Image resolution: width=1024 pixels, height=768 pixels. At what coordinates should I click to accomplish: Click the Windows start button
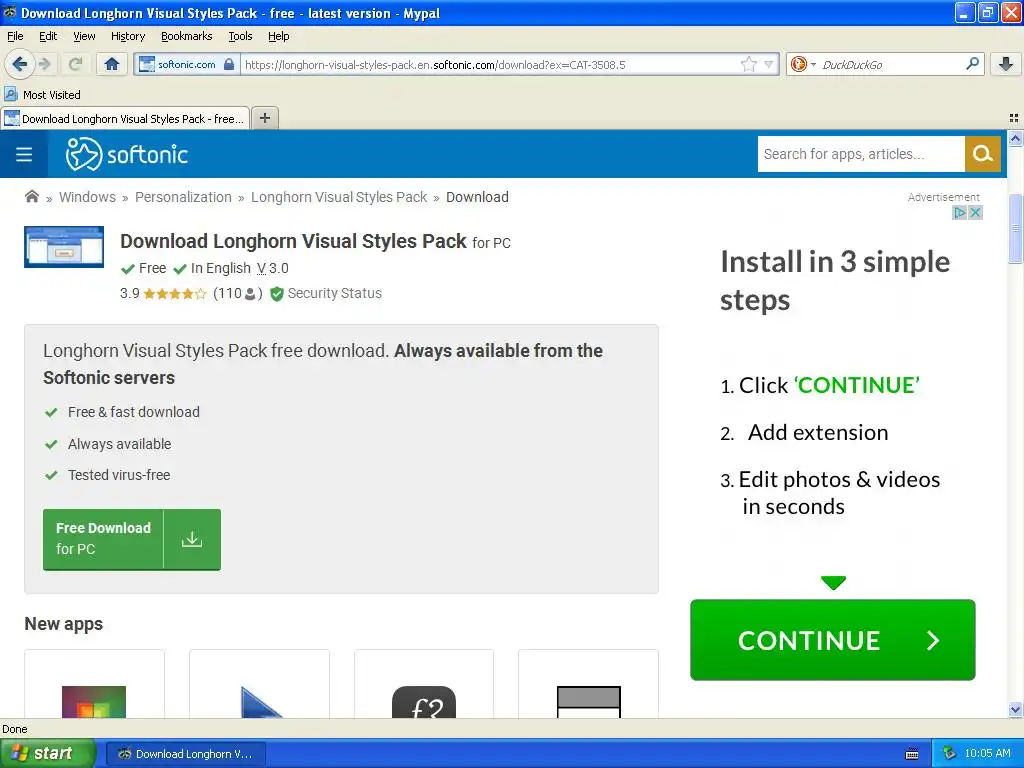coord(46,754)
